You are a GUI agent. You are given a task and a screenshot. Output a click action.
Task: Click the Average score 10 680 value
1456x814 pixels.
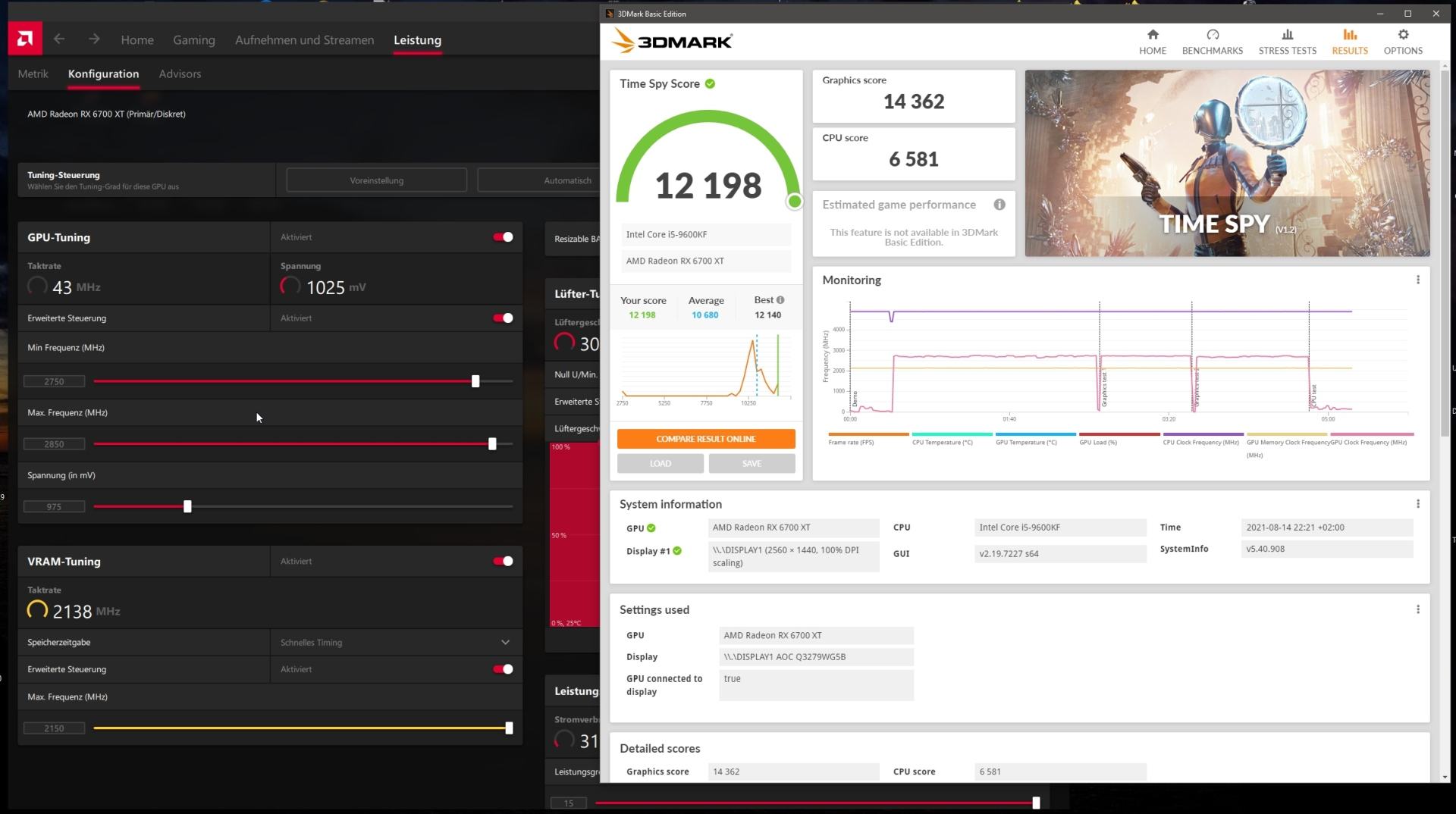pyautogui.click(x=705, y=315)
